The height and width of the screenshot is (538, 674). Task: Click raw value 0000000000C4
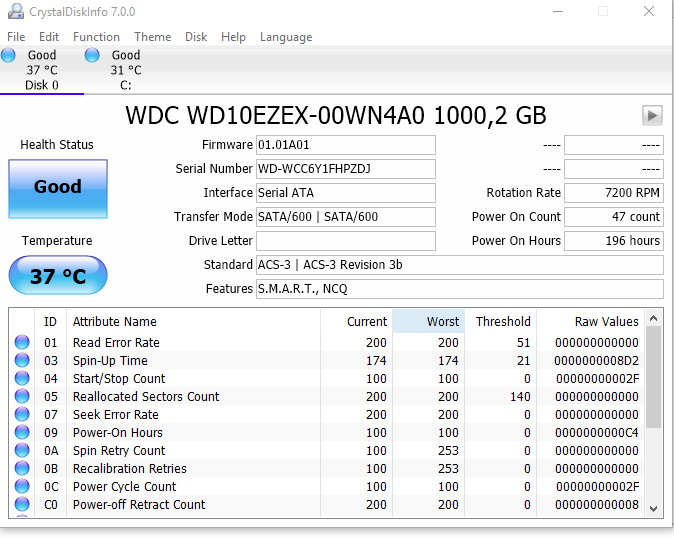[x=597, y=433]
